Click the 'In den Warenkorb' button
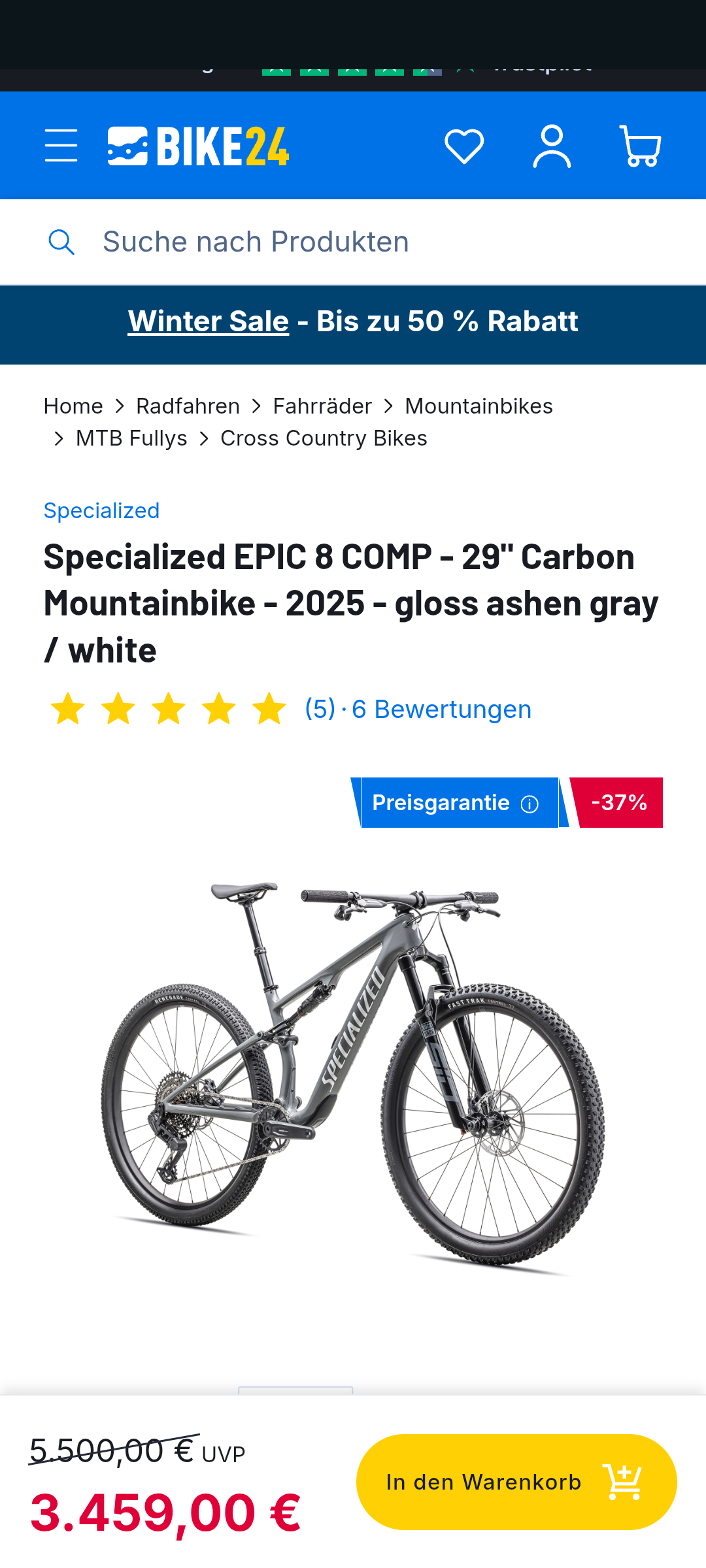The width and height of the screenshot is (706, 1568). point(516,1482)
